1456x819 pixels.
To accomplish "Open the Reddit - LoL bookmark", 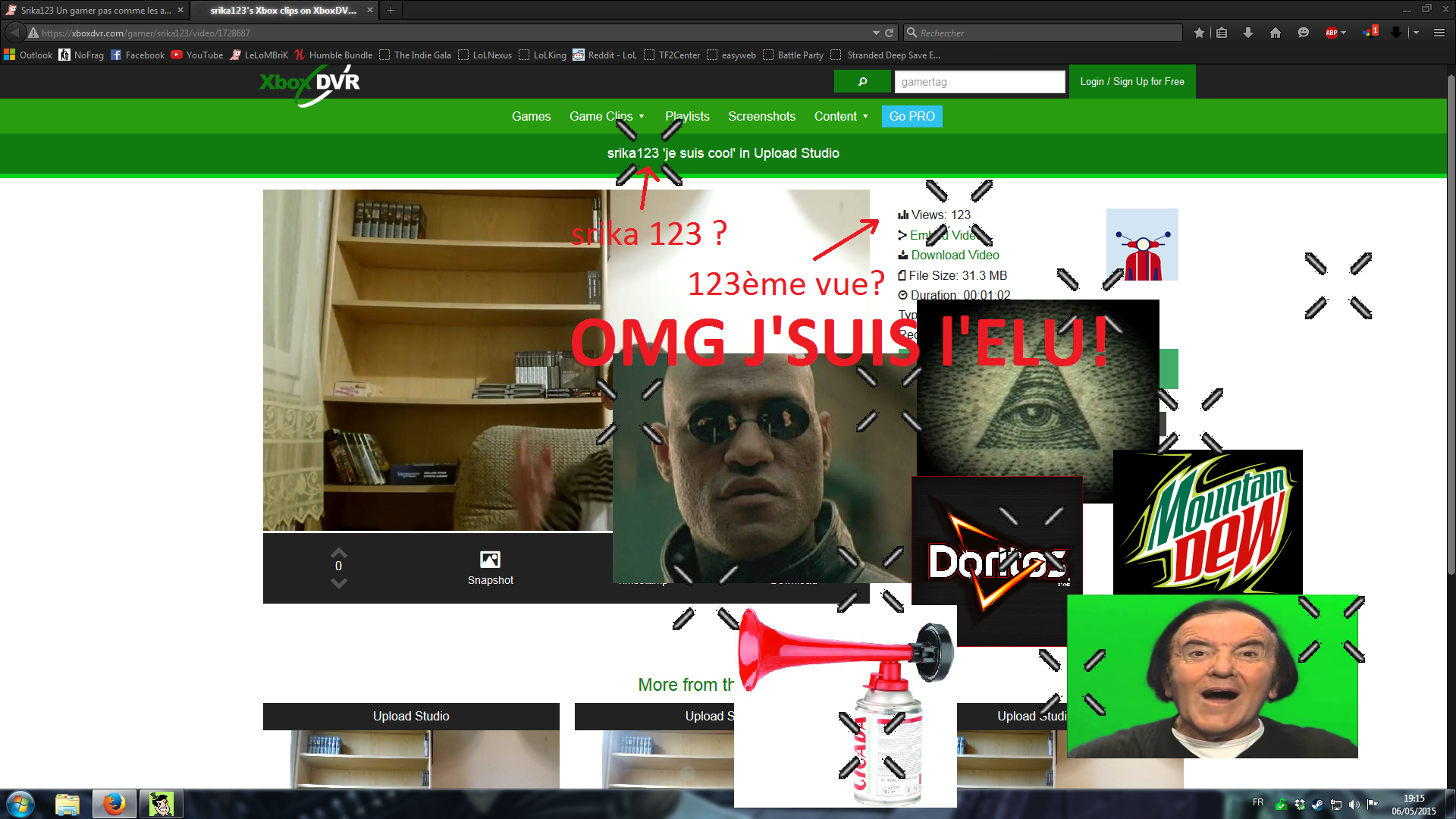I will [604, 55].
